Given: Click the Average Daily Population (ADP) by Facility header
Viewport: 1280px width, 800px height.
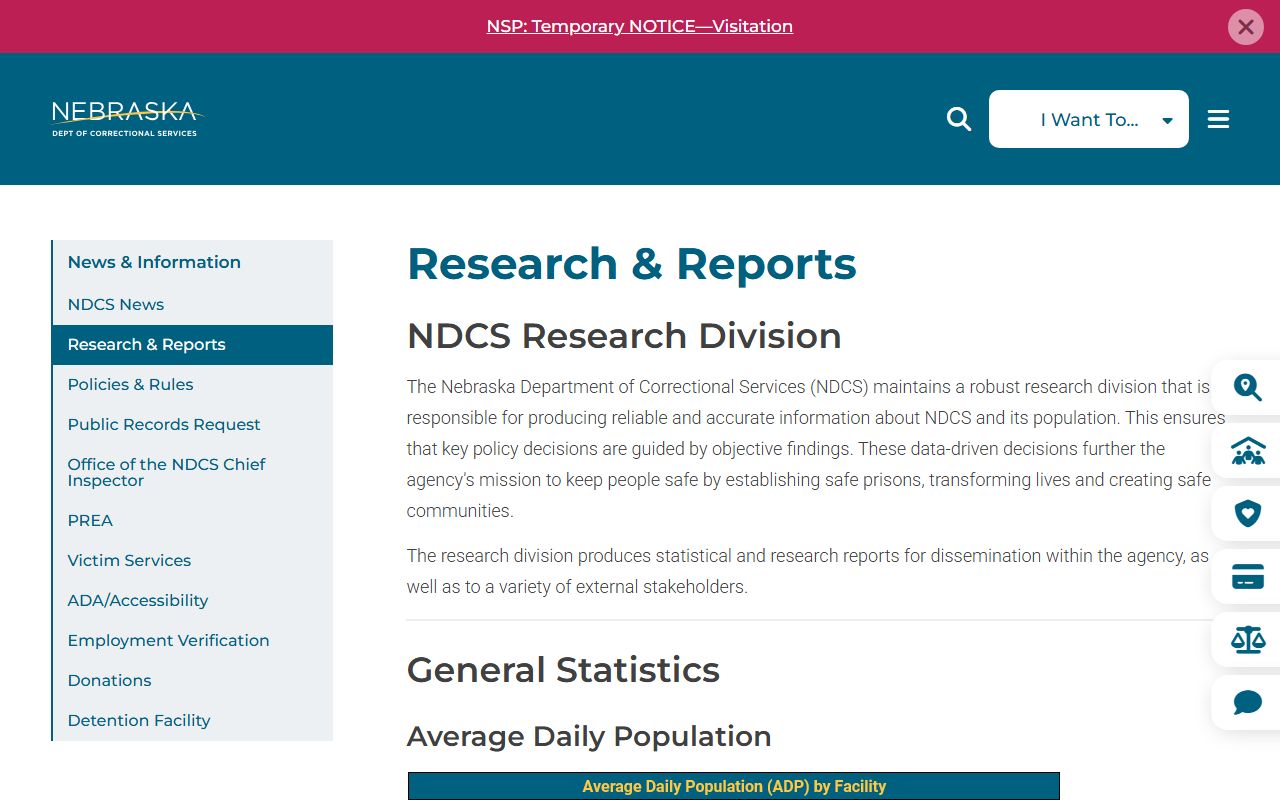Looking at the screenshot, I should pos(734,786).
